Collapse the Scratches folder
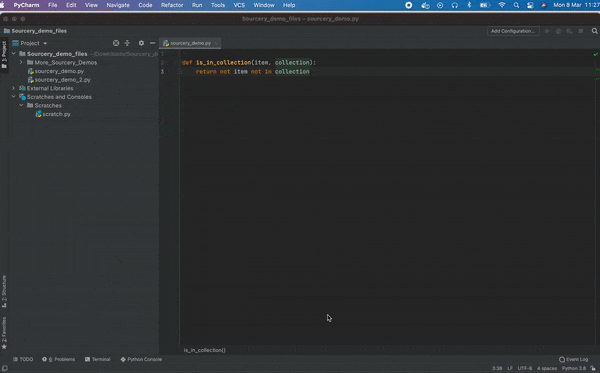600x373 pixels. [21, 105]
